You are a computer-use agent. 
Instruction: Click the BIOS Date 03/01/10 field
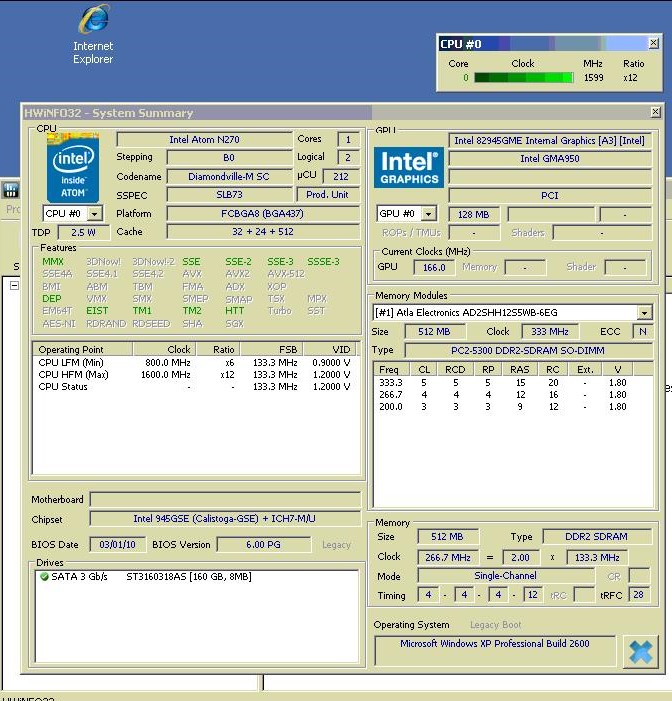(x=117, y=545)
